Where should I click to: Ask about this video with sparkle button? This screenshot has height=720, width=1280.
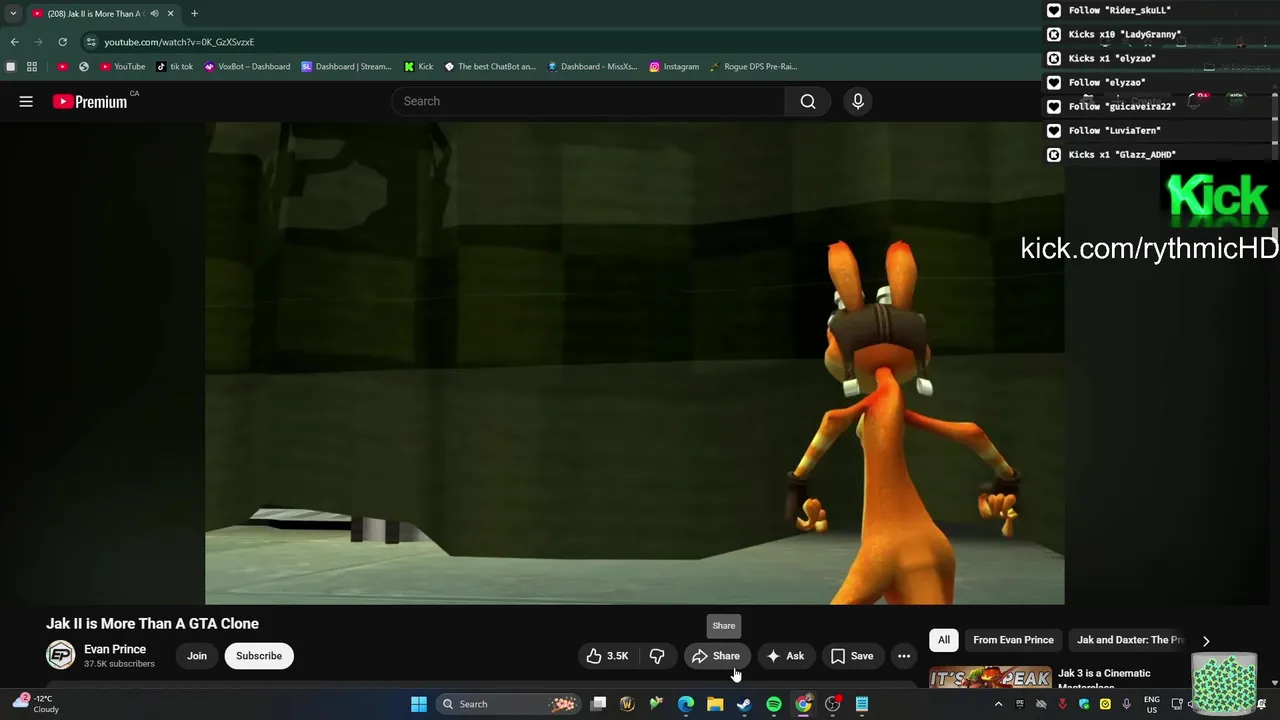[x=785, y=656]
